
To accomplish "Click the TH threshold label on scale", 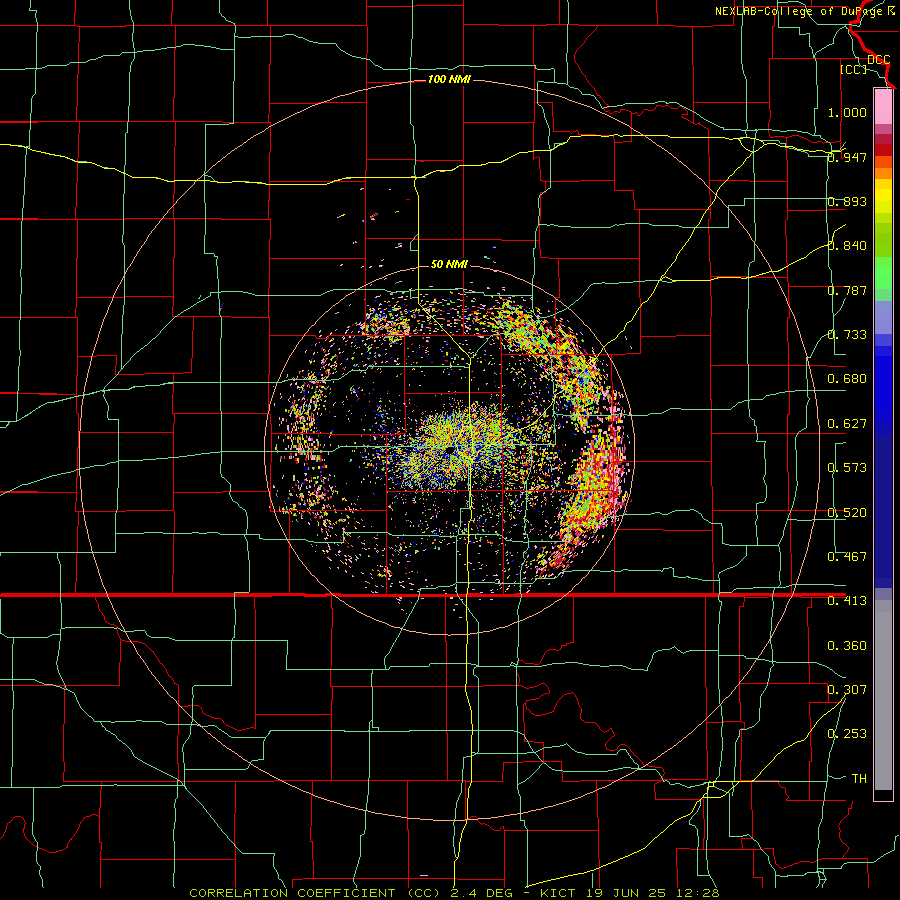I will pyautogui.click(x=859, y=779).
